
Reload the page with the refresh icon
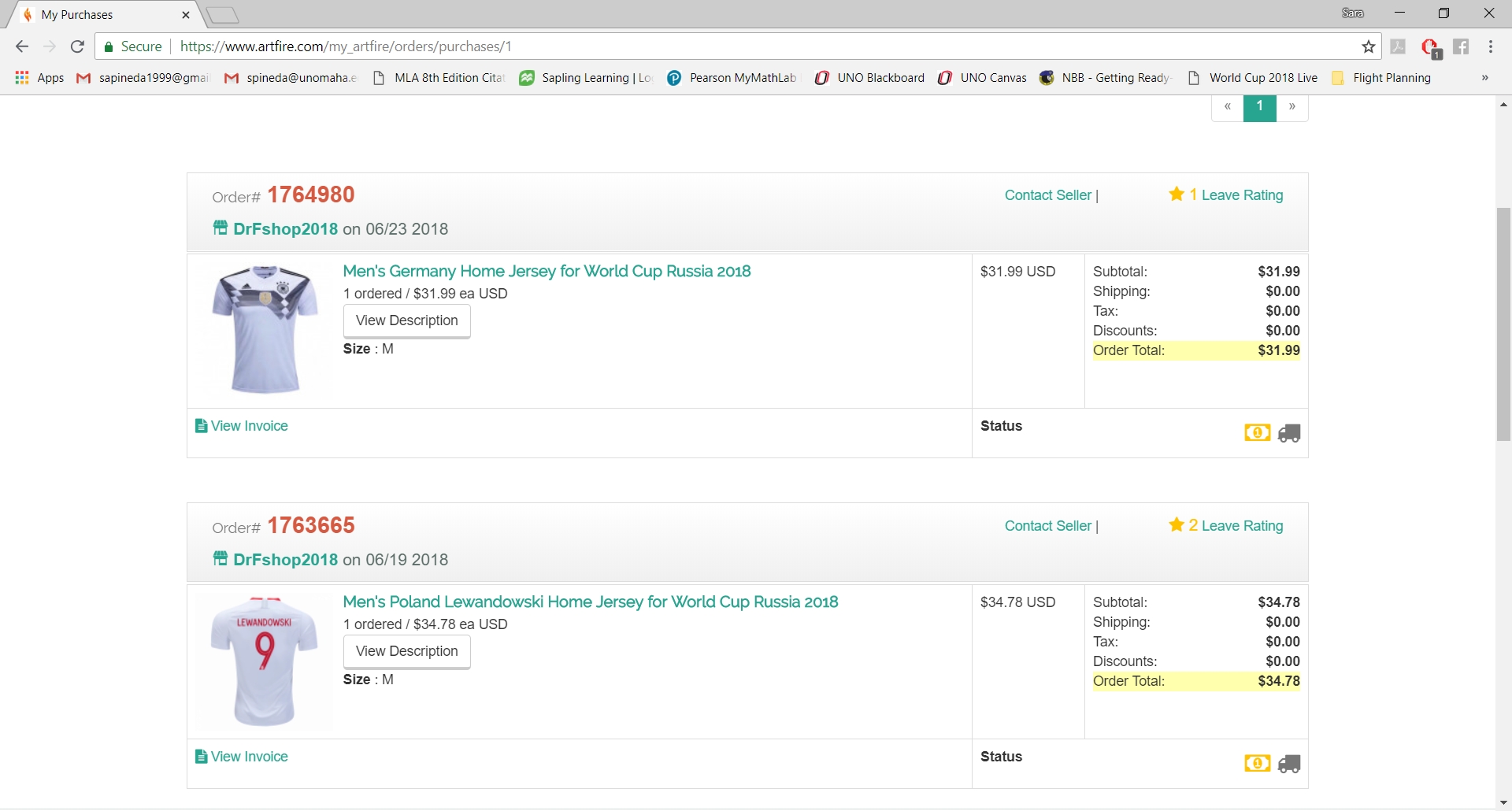(x=77, y=46)
